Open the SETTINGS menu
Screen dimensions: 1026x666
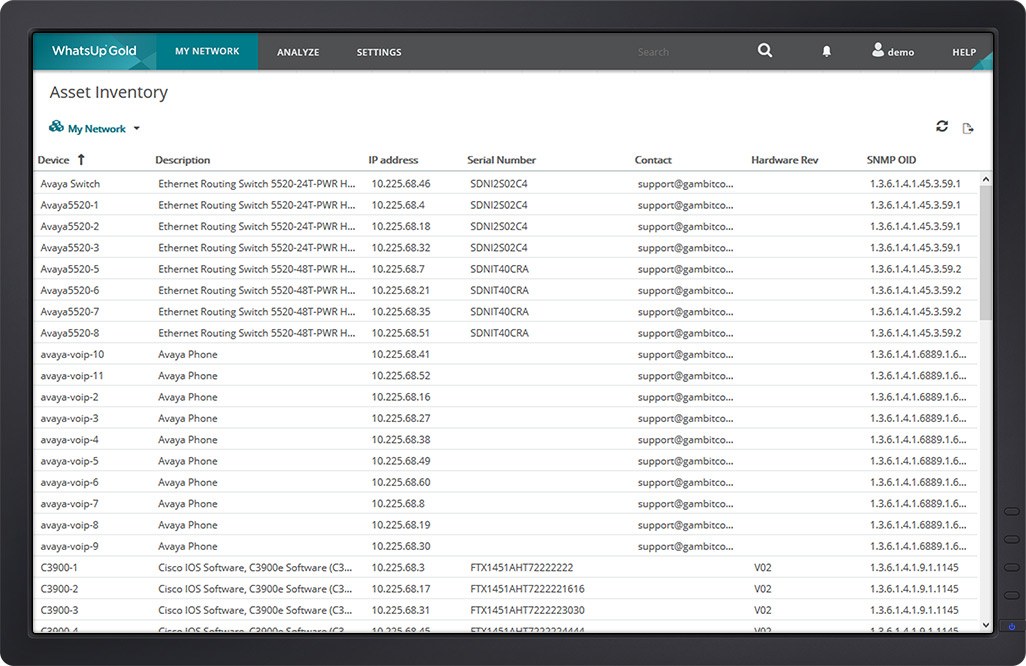click(x=378, y=51)
